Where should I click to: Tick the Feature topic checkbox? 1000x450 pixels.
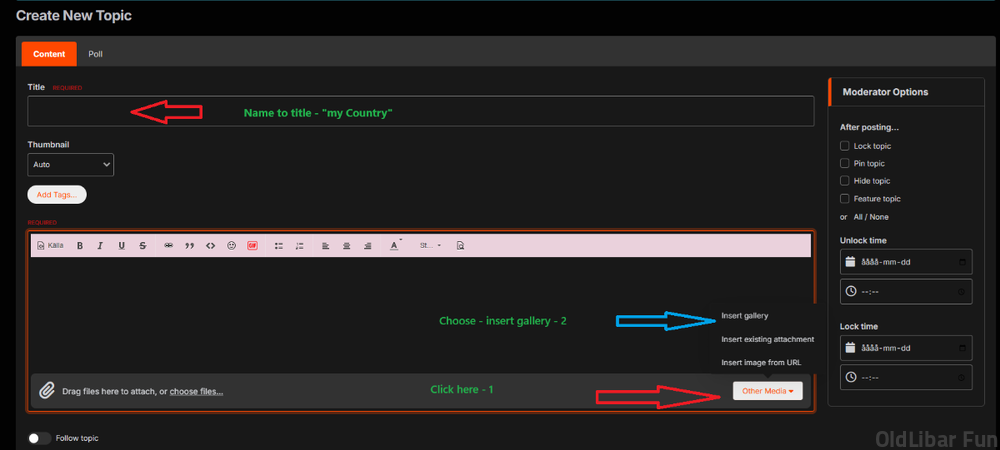click(x=845, y=199)
